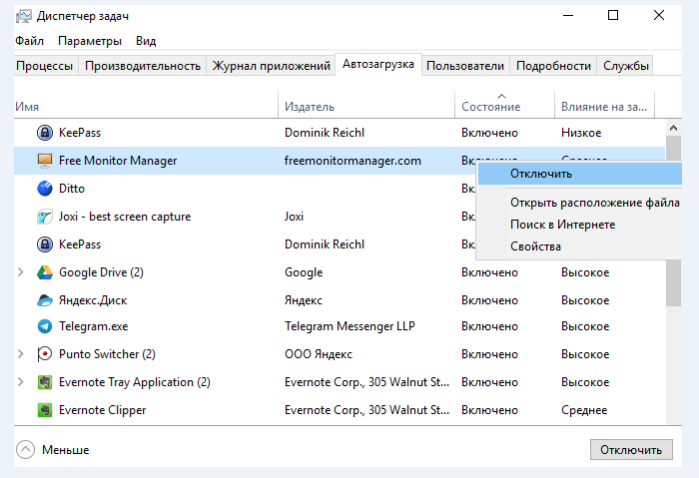
Task: Click the ООО Яндекс publisher cell
Action: (x=318, y=354)
